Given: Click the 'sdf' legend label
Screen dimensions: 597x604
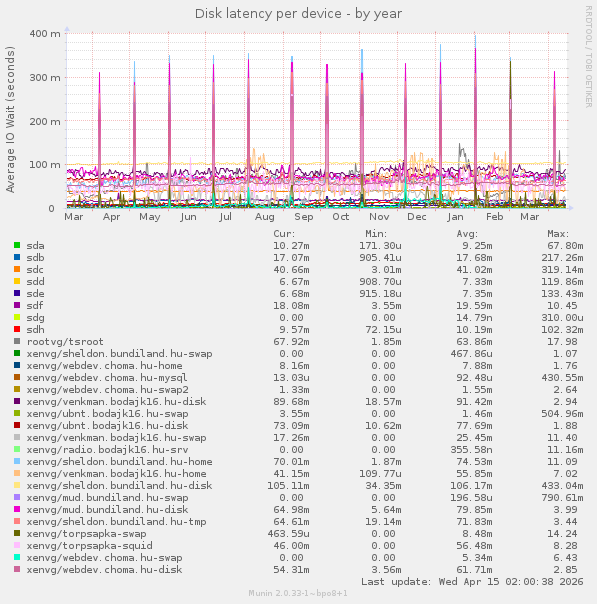Looking at the screenshot, I should [35, 305].
